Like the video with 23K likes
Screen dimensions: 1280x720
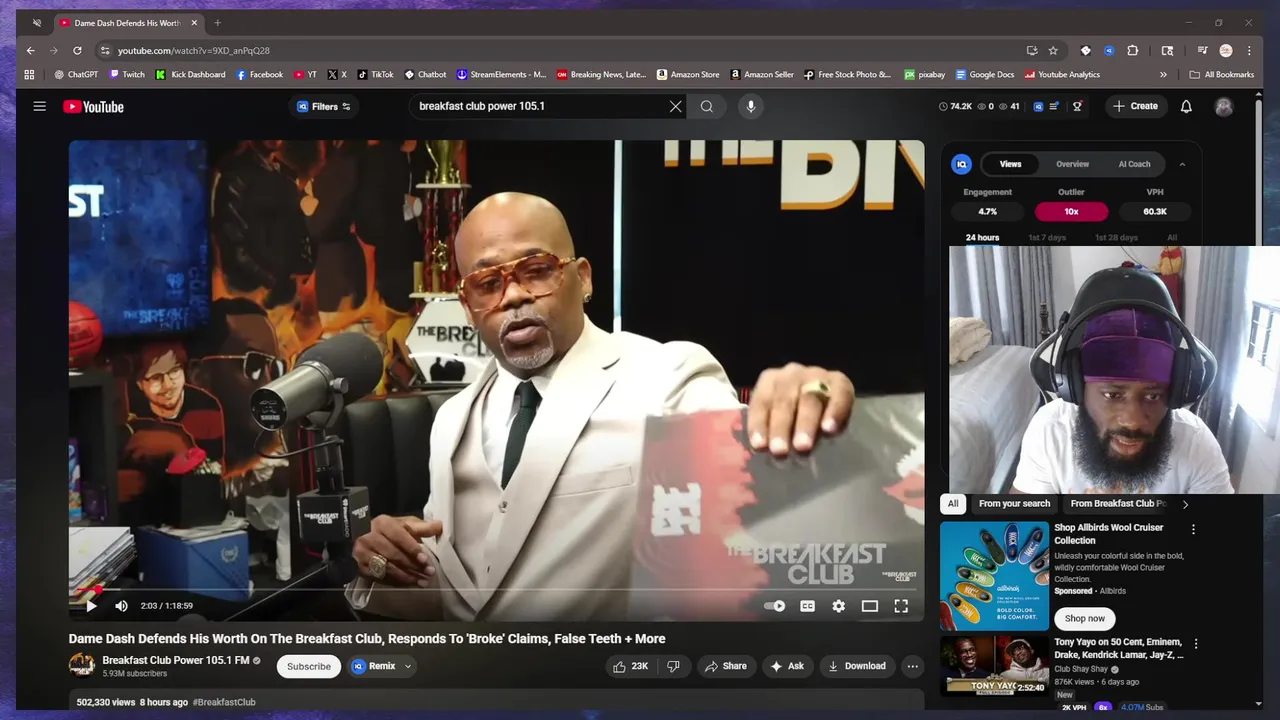click(x=631, y=666)
